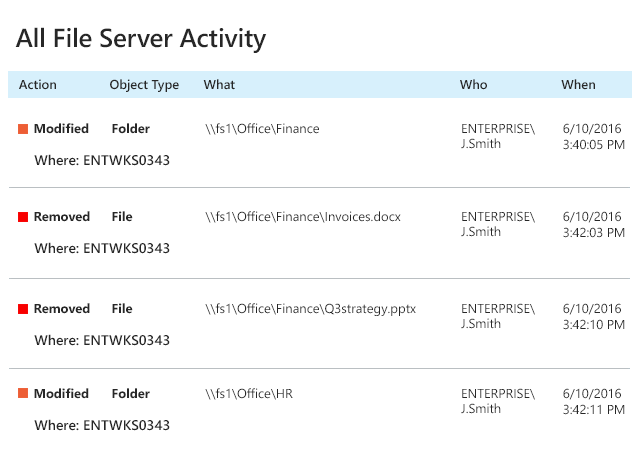Click Where: ENTWKS0343 under Invoices.docx row
Screen dimensions: 640x450
102,248
